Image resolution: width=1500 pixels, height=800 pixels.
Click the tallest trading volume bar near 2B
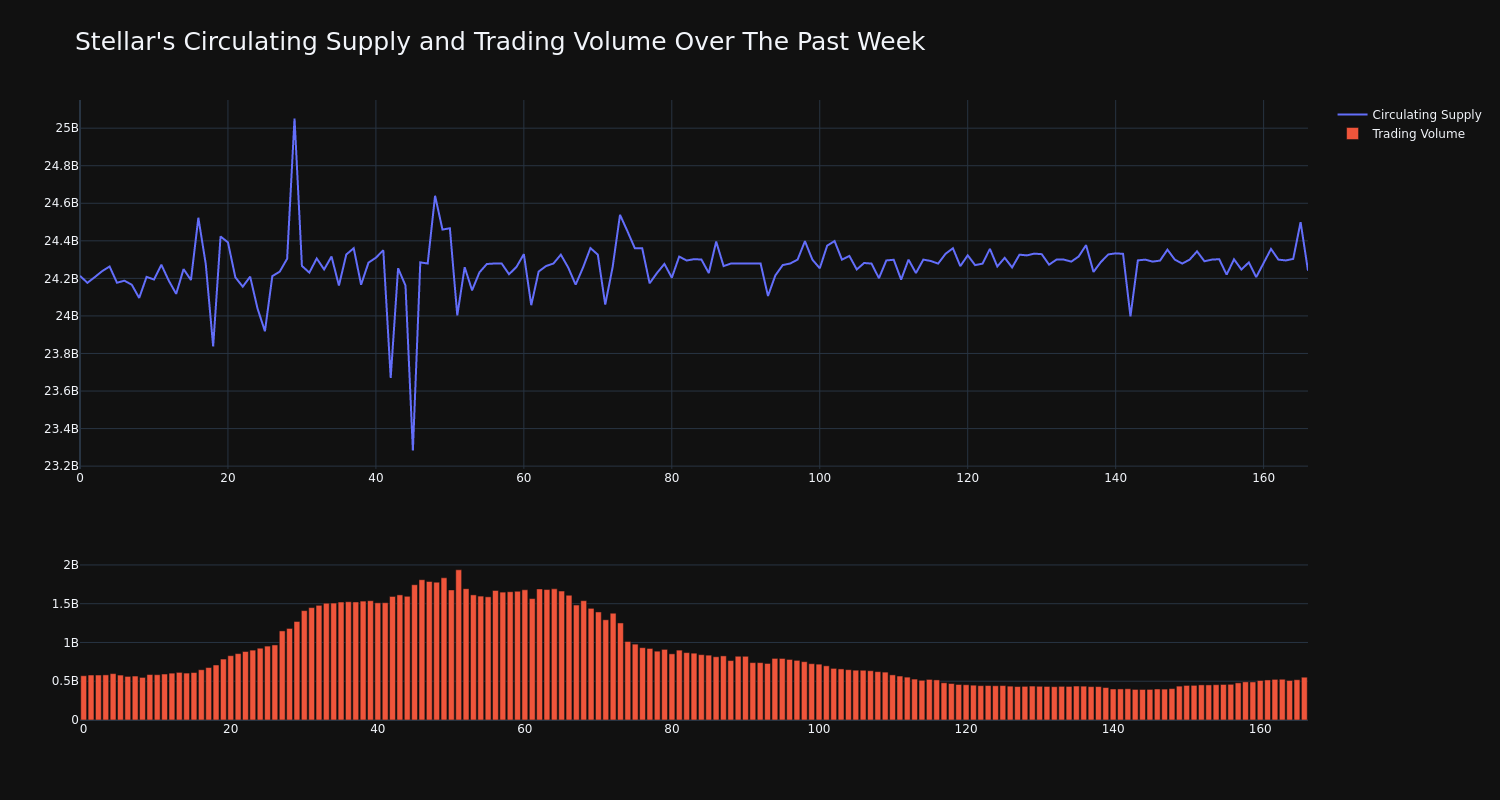click(x=459, y=645)
